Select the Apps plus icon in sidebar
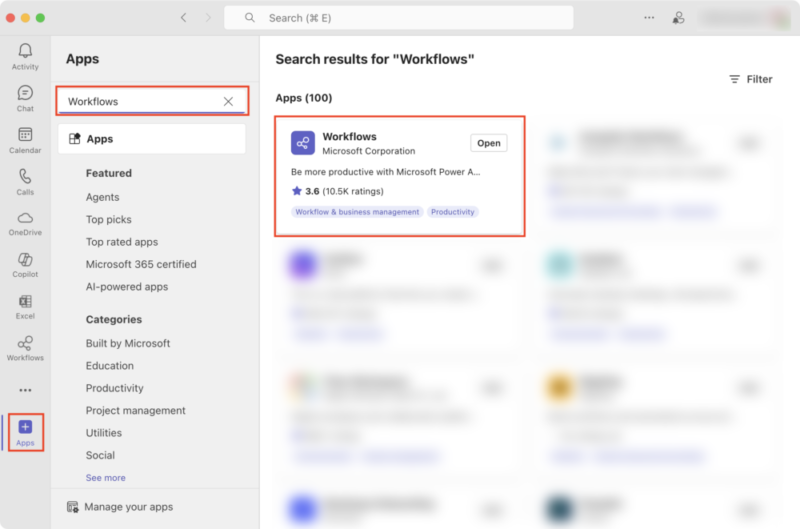 (25, 426)
